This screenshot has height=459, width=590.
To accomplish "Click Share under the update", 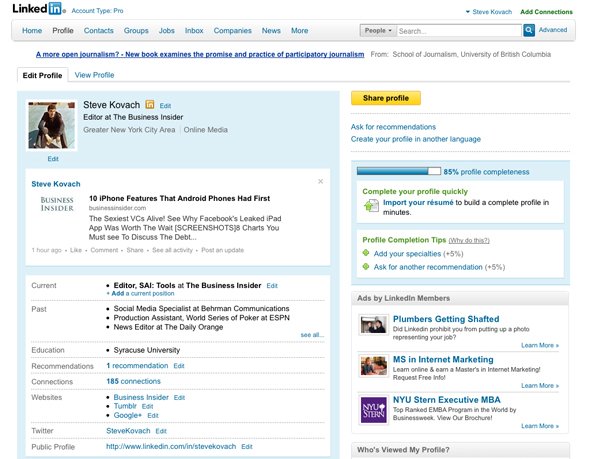I will click(135, 250).
